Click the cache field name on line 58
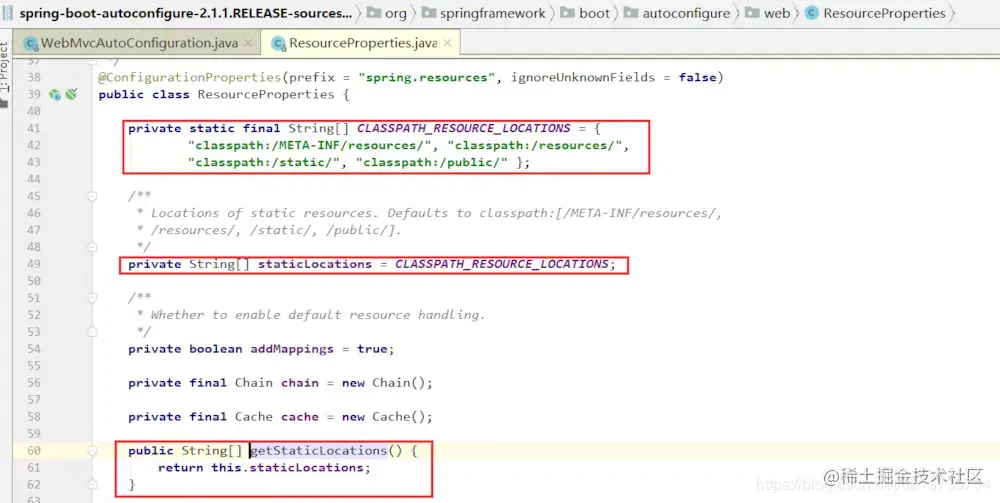Screen dimensions: 1000x503 point(300,416)
